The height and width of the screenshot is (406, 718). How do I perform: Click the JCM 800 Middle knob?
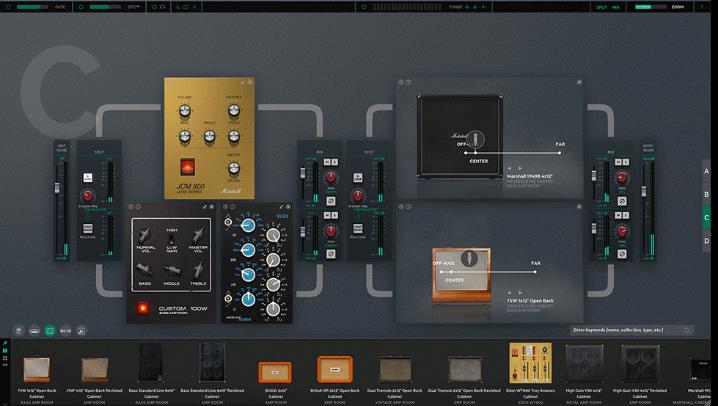tap(209, 136)
